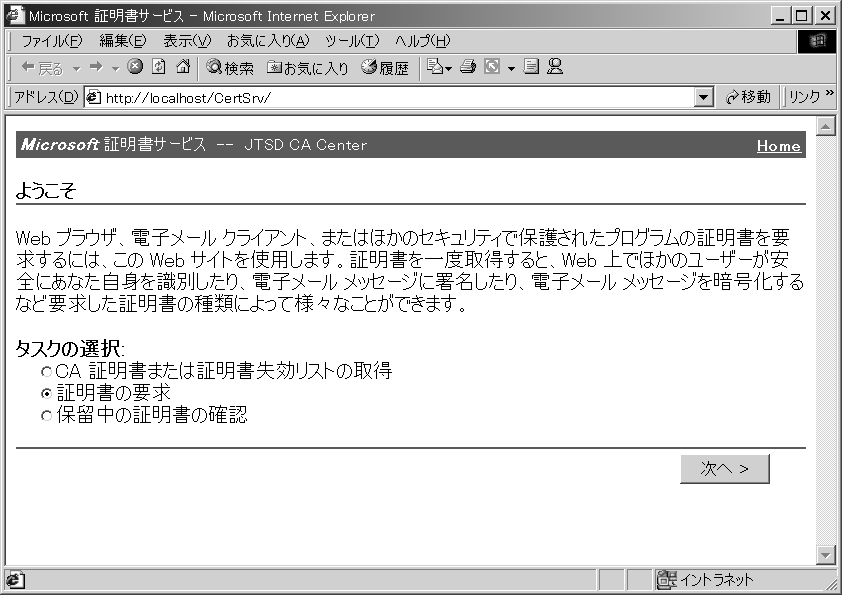The height and width of the screenshot is (595, 842).
Task: Open the ファイル(F) menu
Action: (52, 41)
